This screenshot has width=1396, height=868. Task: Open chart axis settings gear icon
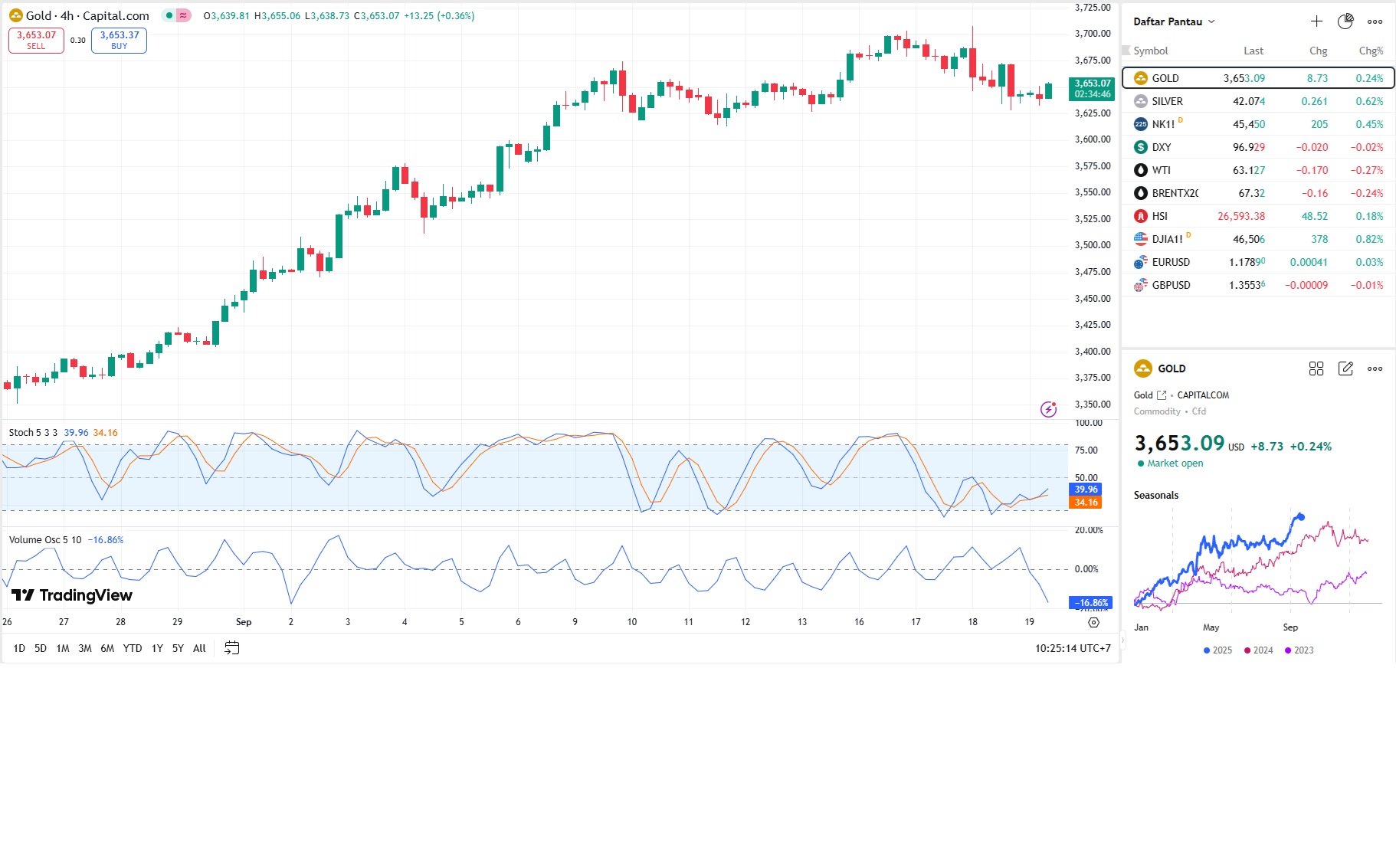[1093, 622]
